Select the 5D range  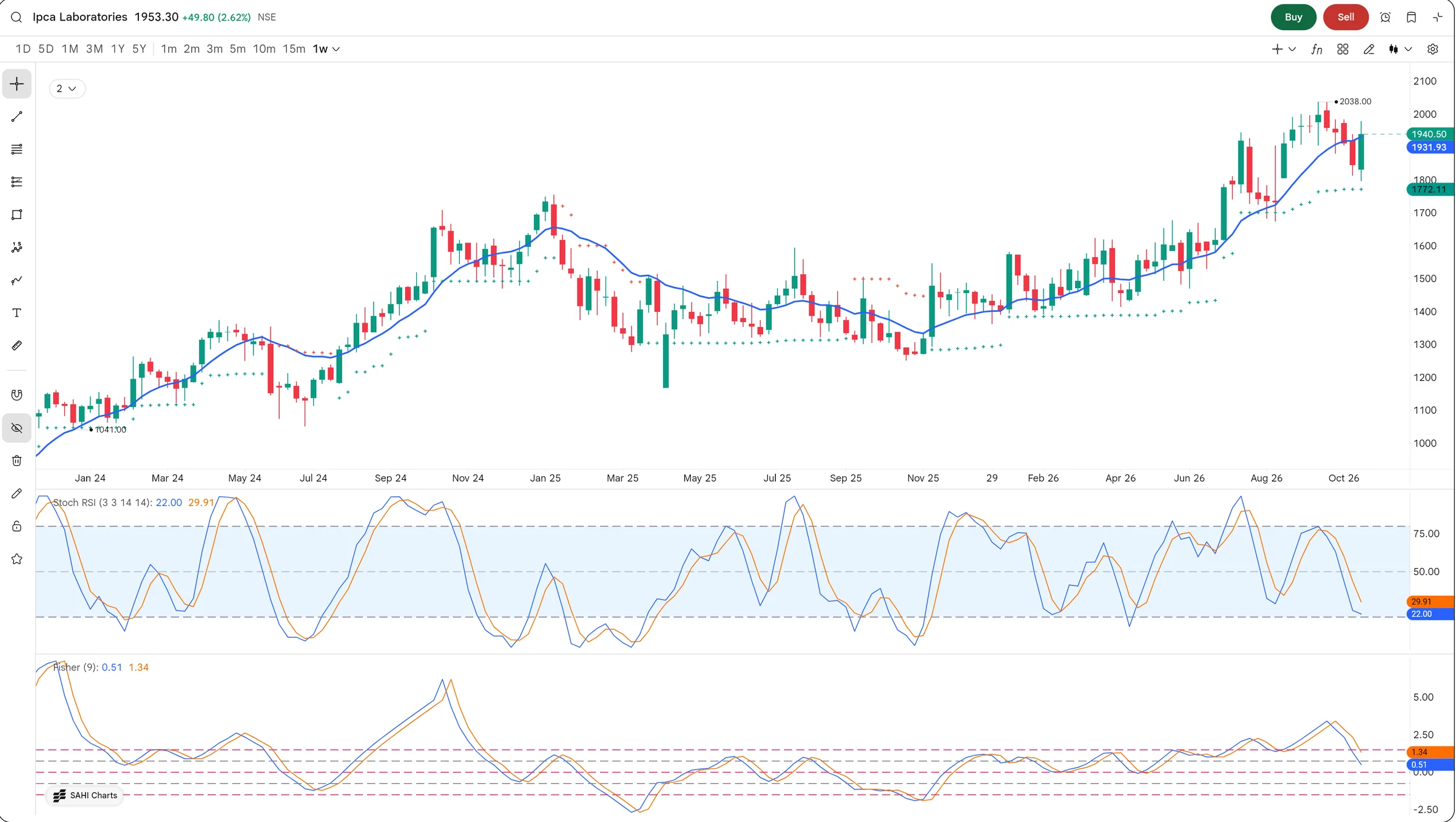[46, 49]
